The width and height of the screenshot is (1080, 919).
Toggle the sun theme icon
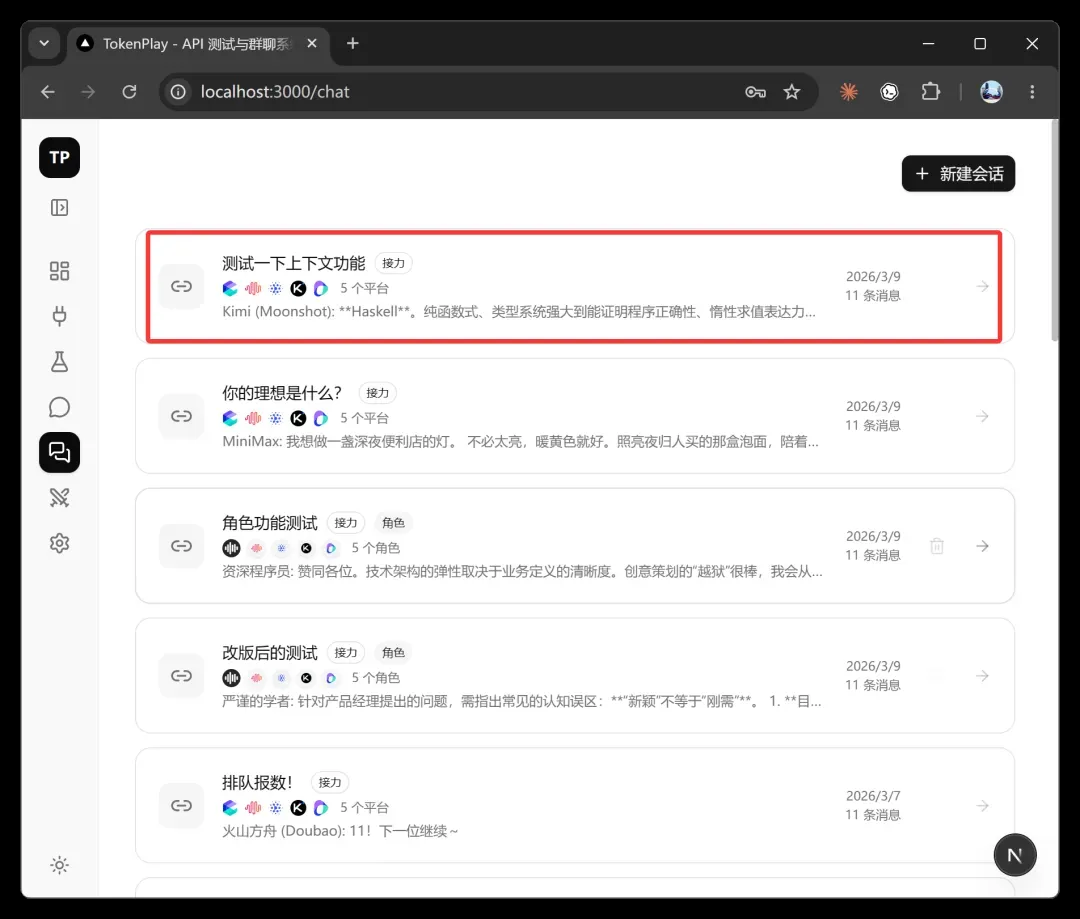[59, 865]
